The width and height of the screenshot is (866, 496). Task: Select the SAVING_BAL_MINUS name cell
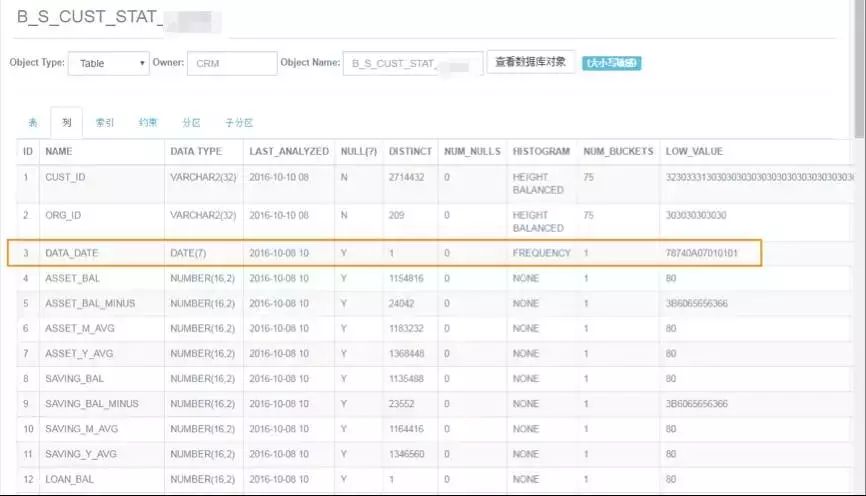[92, 404]
